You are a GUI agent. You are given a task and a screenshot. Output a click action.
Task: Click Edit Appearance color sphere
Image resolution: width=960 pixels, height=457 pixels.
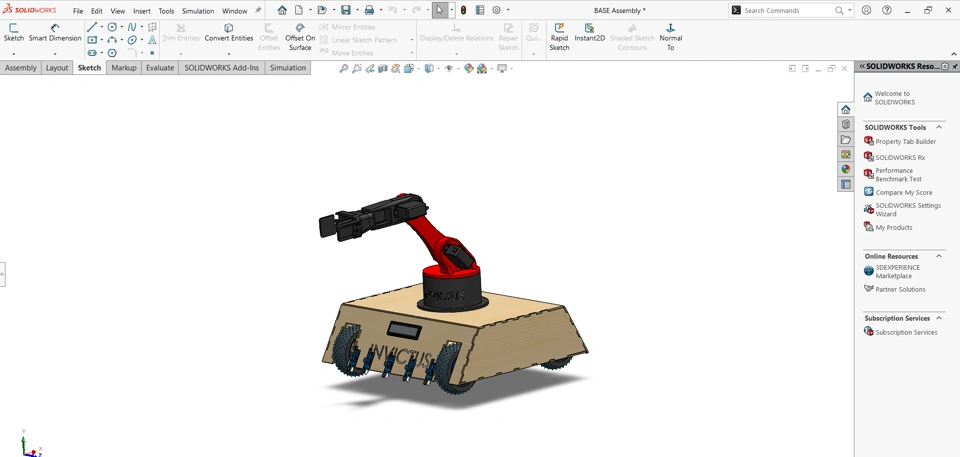pyautogui.click(x=468, y=69)
